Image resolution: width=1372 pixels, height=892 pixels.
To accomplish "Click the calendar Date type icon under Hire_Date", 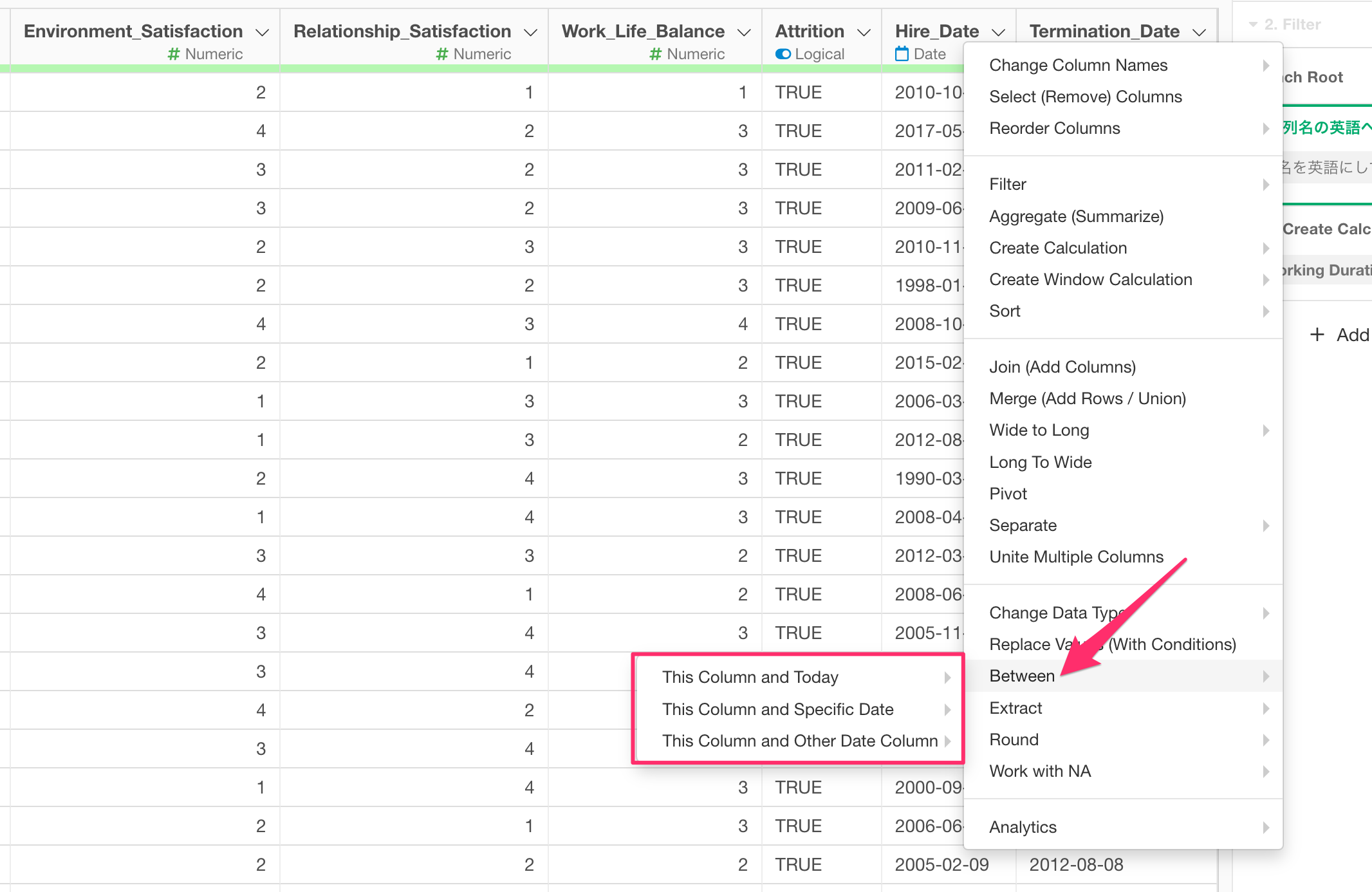I will click(902, 54).
